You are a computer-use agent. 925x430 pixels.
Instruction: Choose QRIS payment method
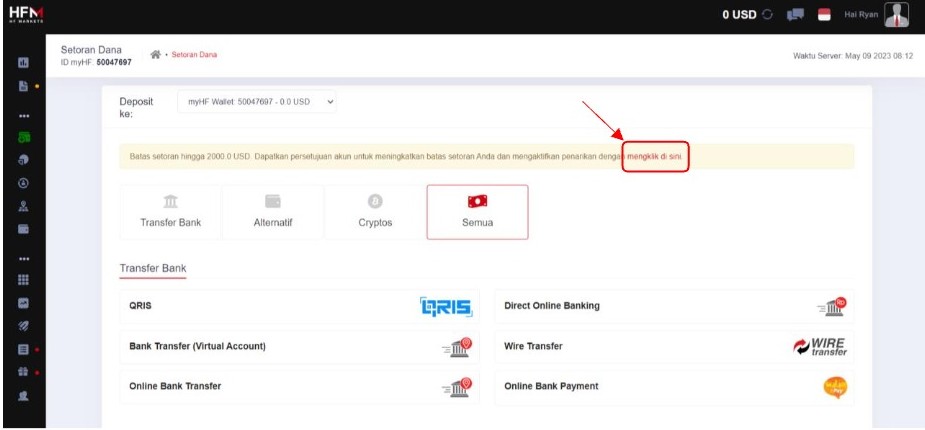[299, 306]
